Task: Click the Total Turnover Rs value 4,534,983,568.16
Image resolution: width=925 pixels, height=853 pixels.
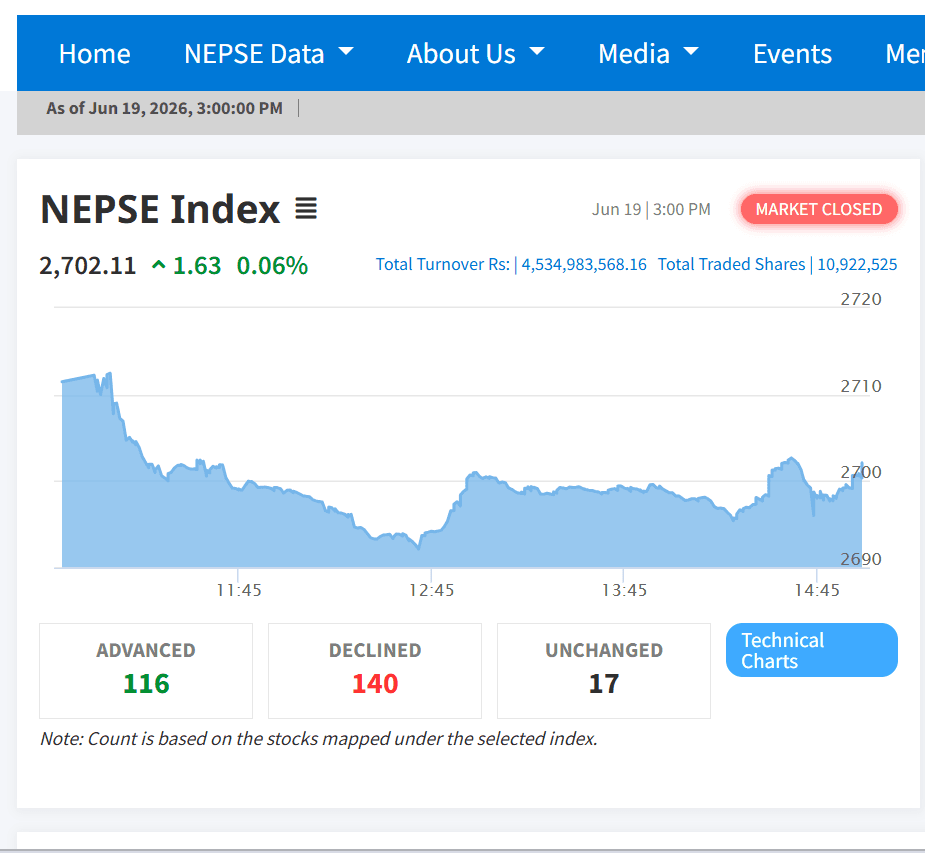Action: pos(584,264)
